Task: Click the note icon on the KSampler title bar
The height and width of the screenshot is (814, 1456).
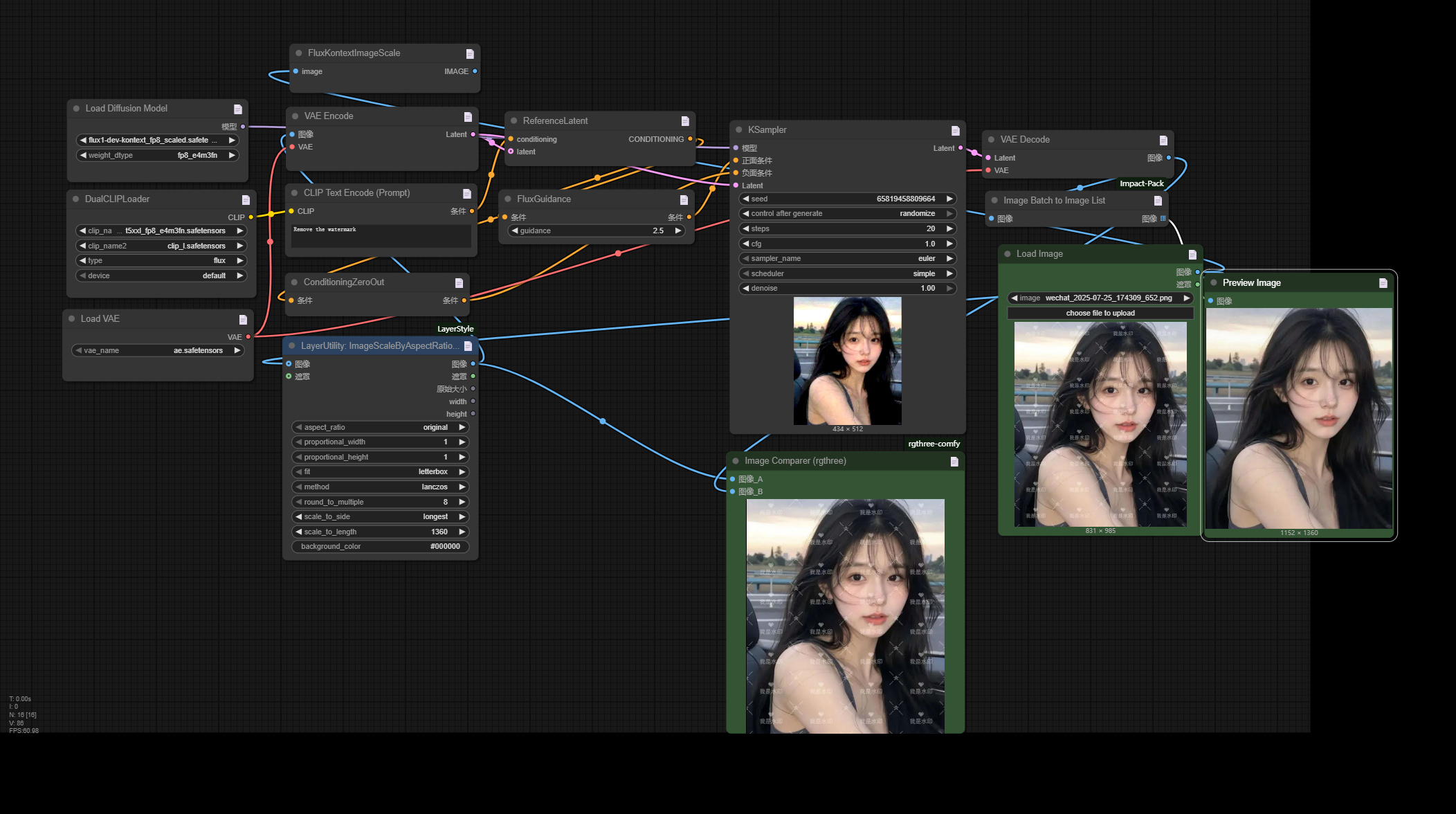Action: tap(955, 129)
